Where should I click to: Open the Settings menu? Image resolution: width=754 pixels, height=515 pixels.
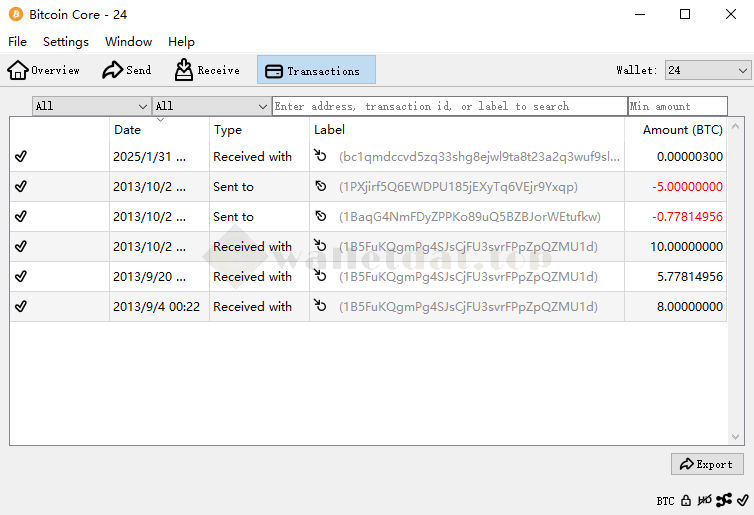[66, 42]
